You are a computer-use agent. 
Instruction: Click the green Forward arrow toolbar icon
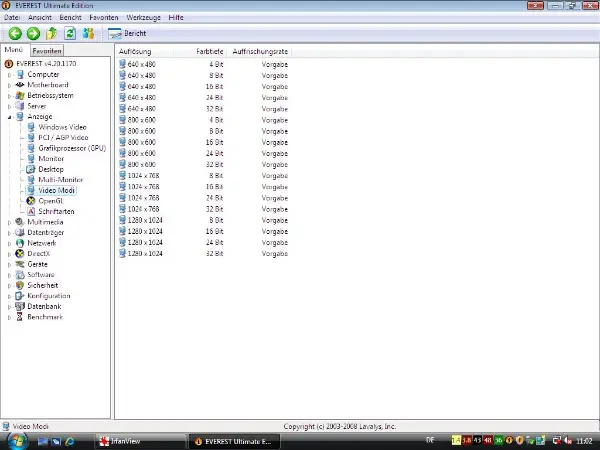click(x=32, y=33)
